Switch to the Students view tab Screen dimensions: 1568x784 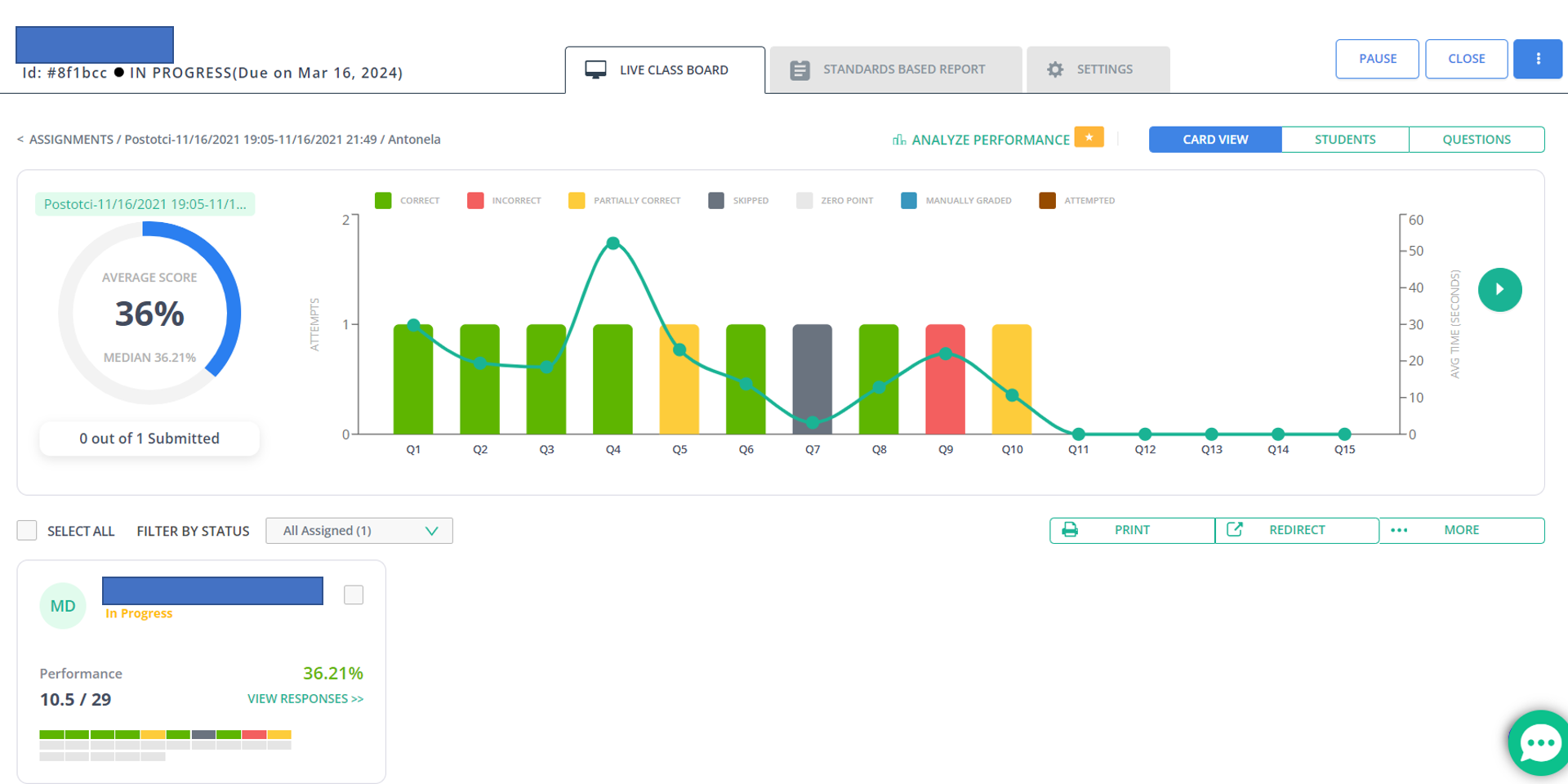[x=1344, y=140]
